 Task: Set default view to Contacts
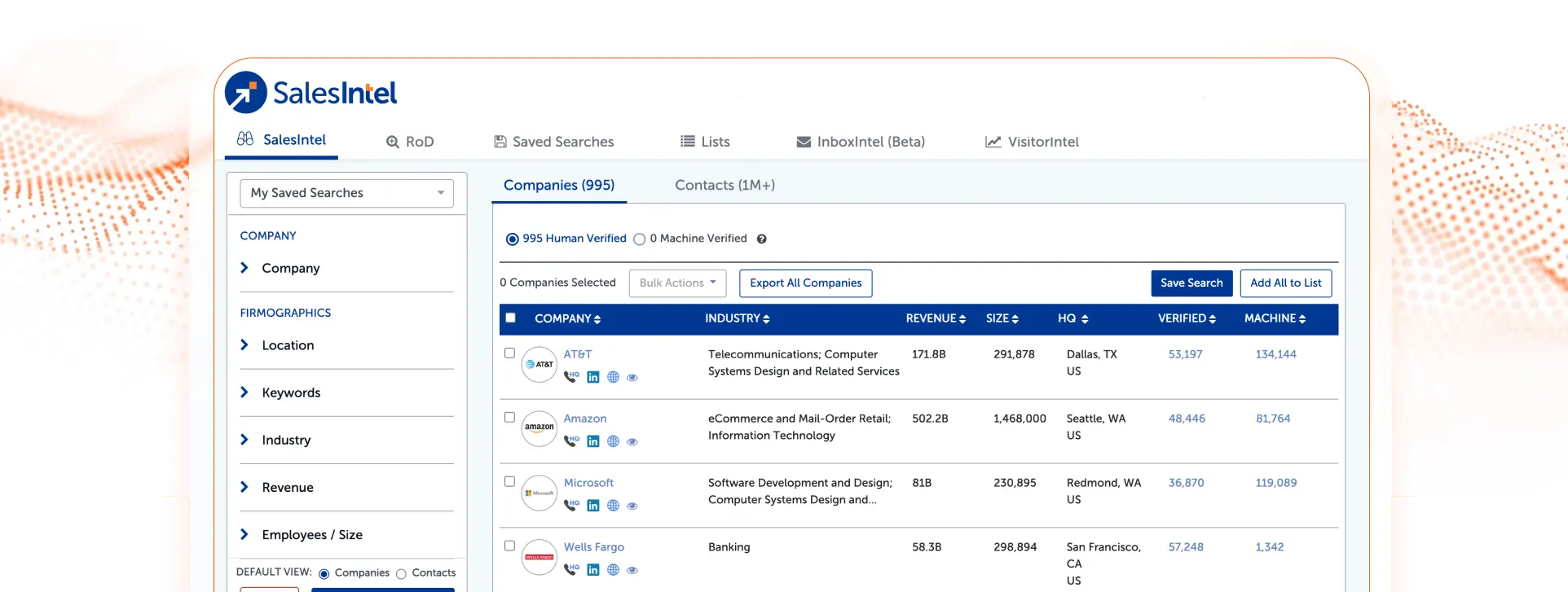pyautogui.click(x=401, y=574)
